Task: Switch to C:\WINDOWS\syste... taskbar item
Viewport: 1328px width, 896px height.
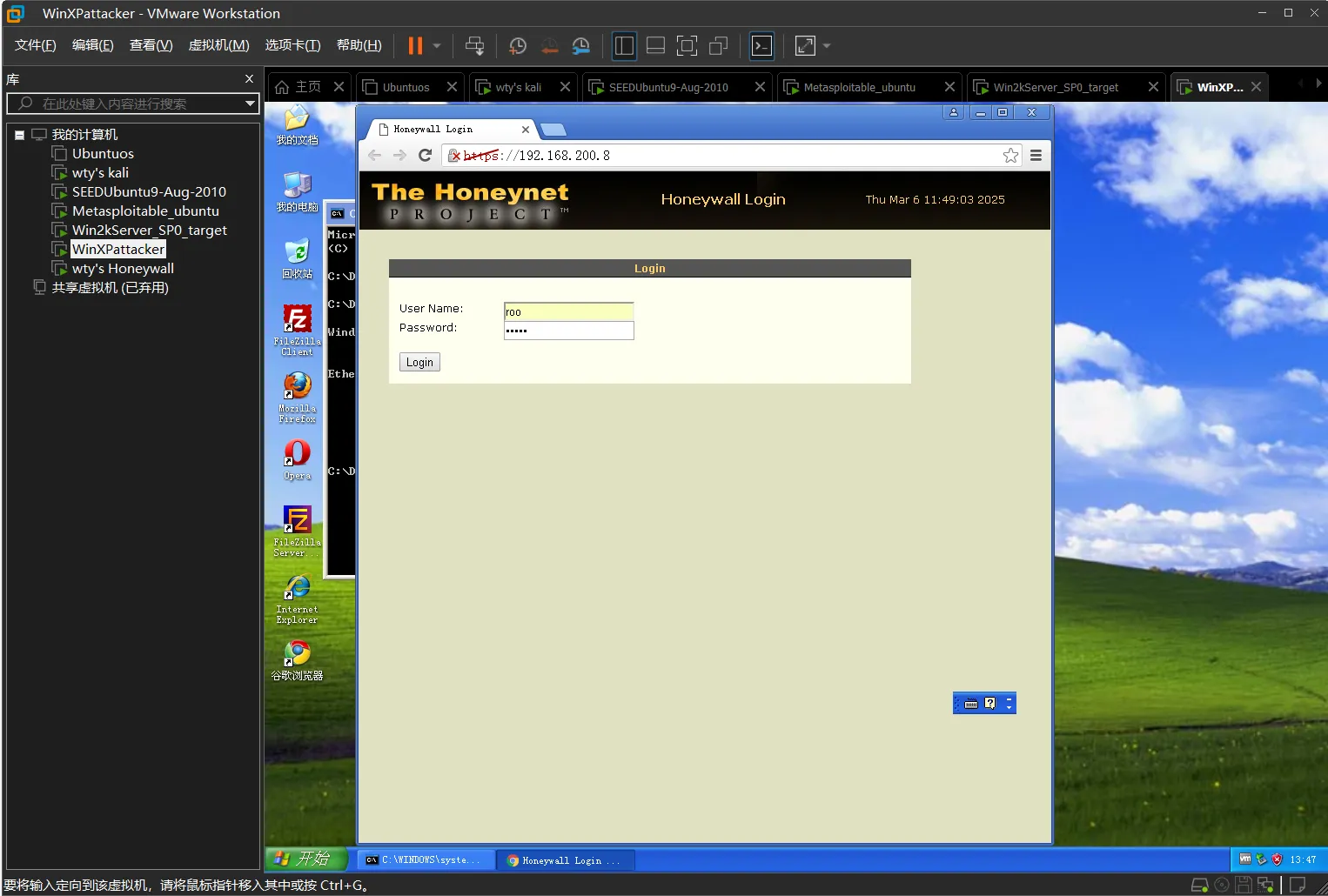Action: [x=426, y=859]
